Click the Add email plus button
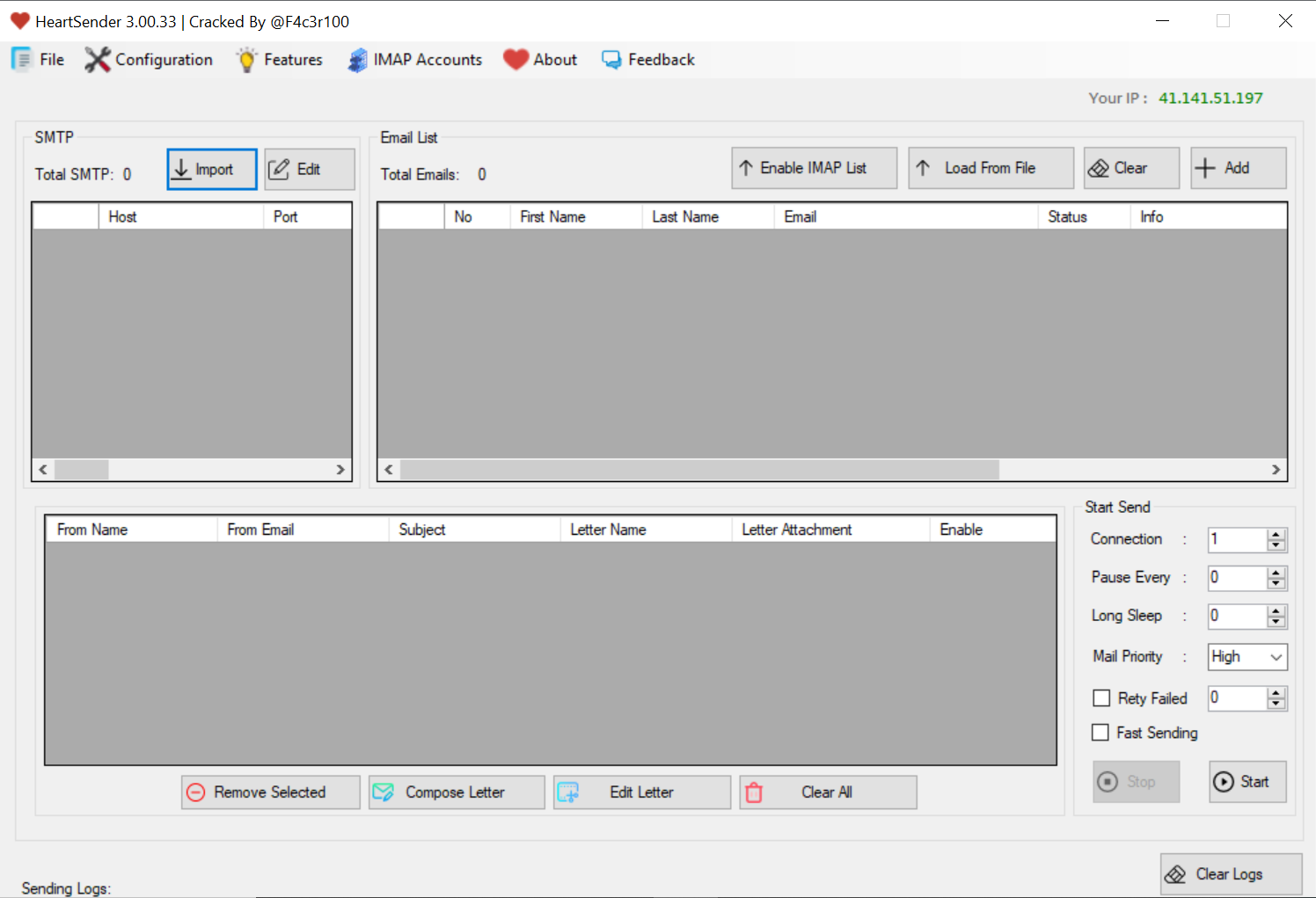Screen dimensions: 1316x898 (x=1238, y=168)
